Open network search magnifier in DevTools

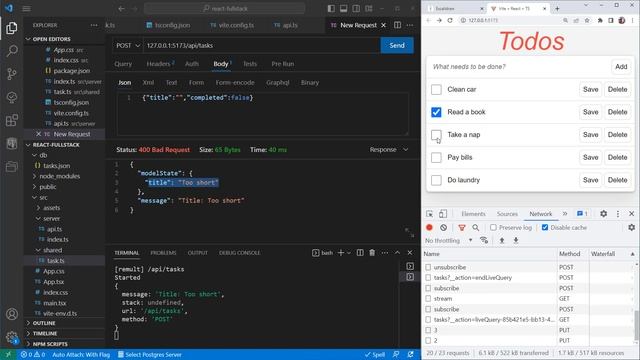click(476, 227)
